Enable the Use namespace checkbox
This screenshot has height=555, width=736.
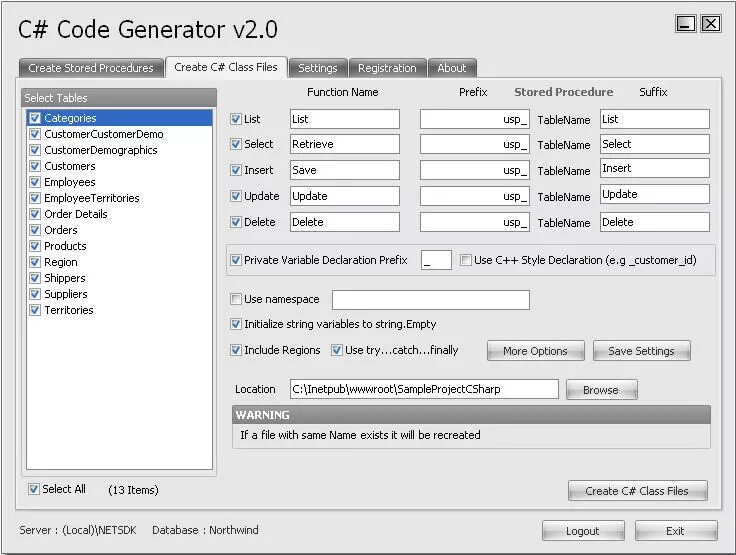point(236,299)
